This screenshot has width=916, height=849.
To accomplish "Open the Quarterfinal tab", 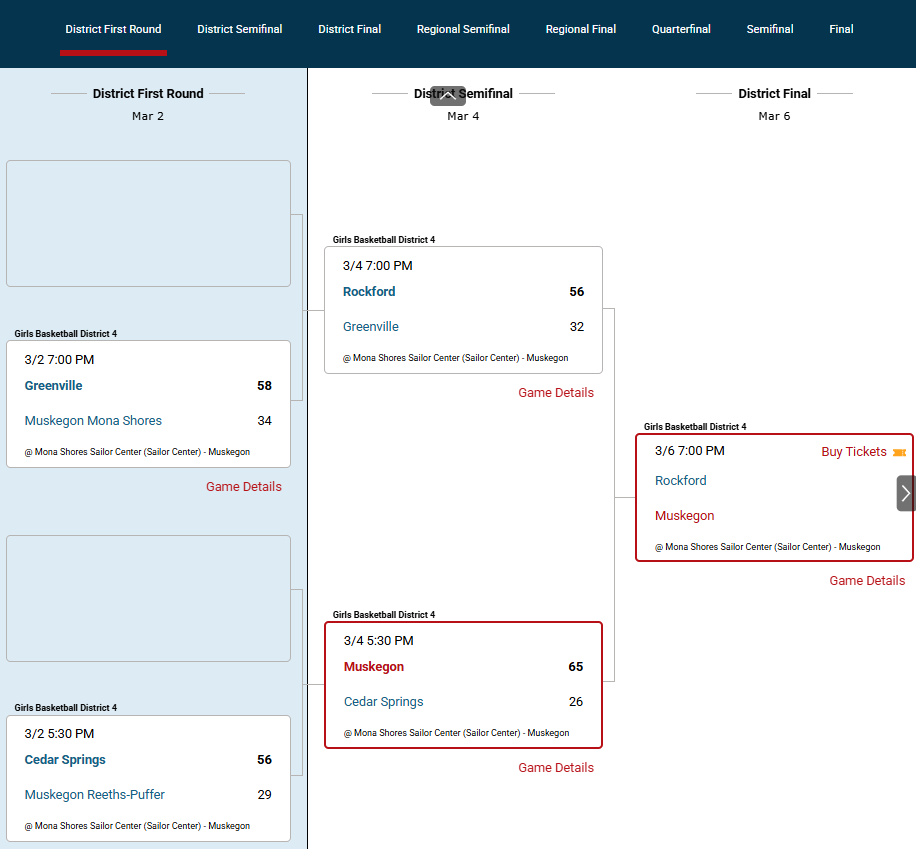I will (681, 29).
